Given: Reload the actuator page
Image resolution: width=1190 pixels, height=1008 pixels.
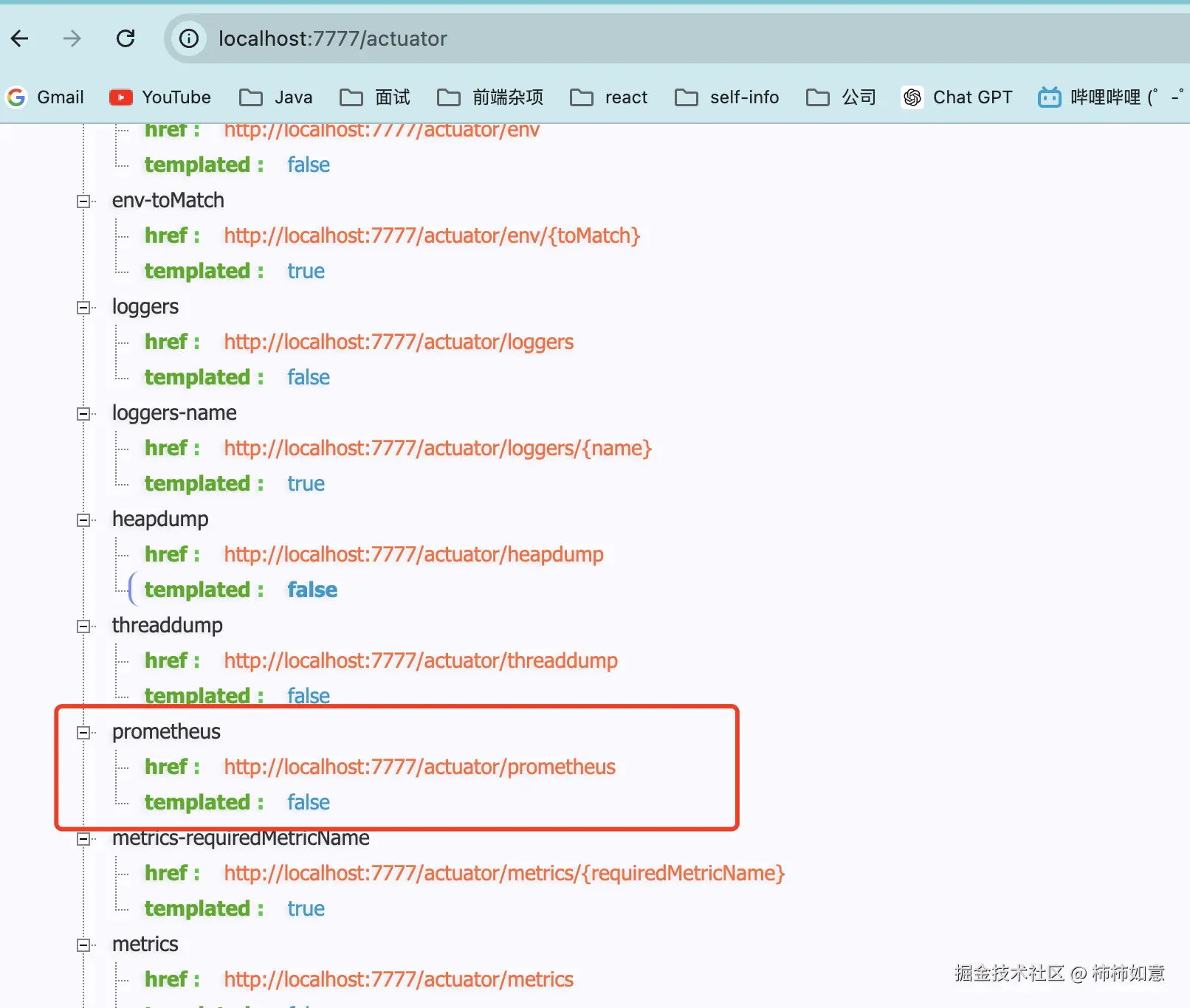Looking at the screenshot, I should pos(125,38).
